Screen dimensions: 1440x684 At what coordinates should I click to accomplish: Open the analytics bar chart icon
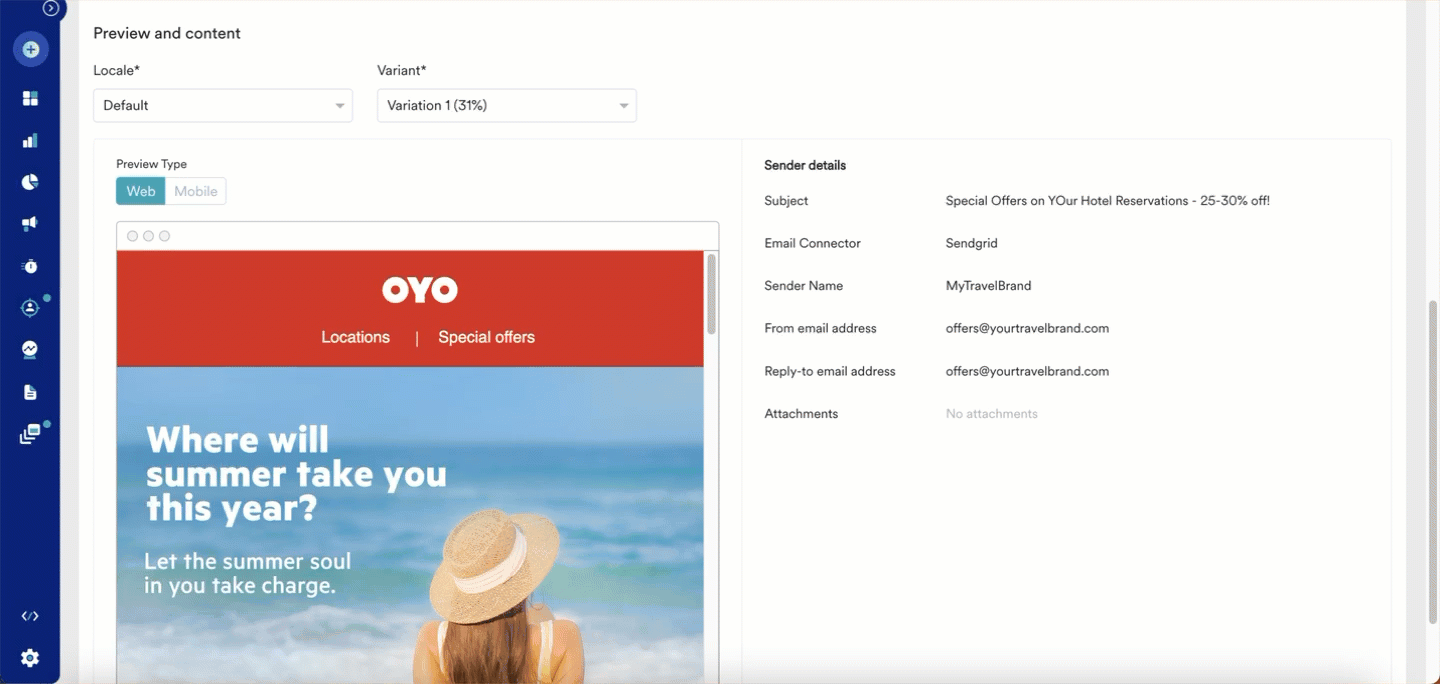coord(30,139)
